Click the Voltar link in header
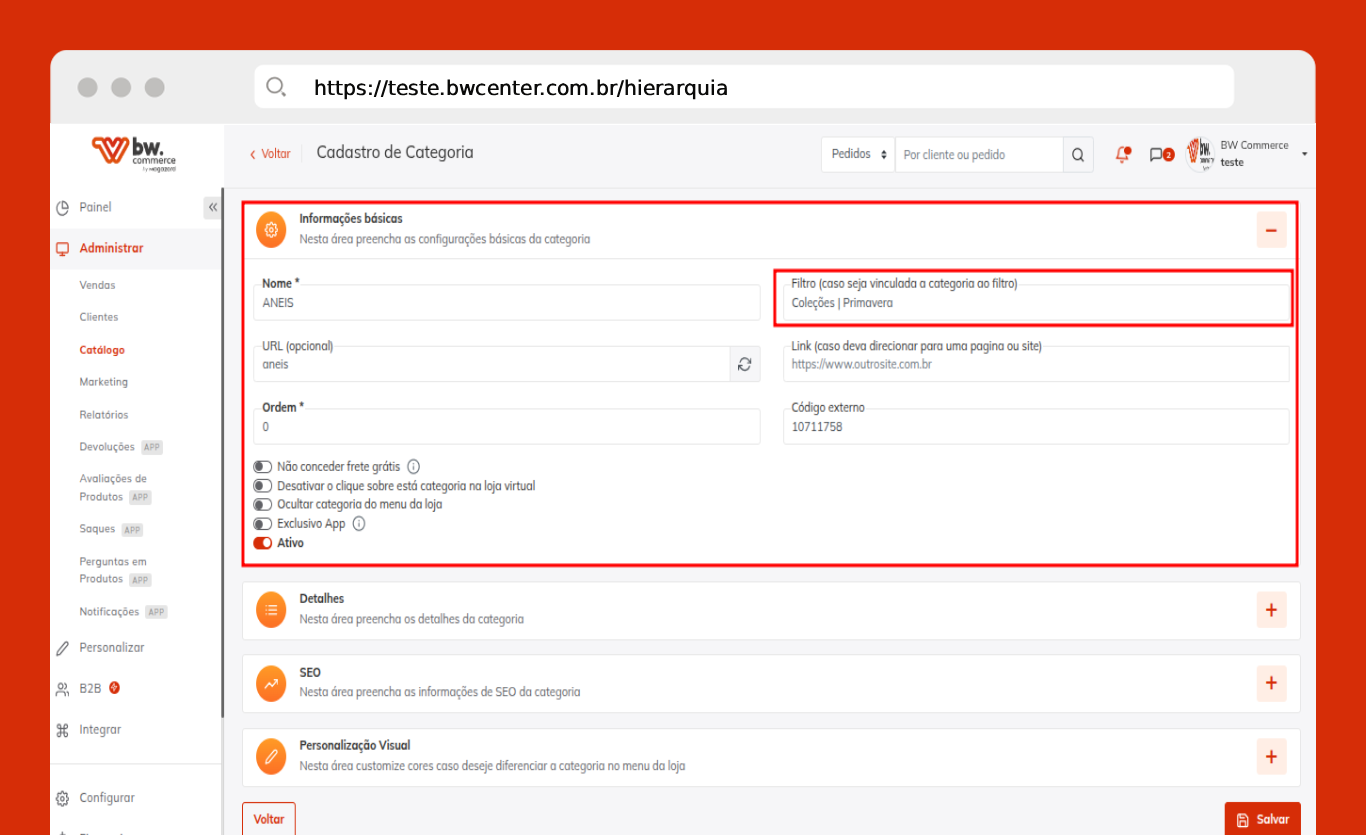The width and height of the screenshot is (1366, 835). pos(270,154)
